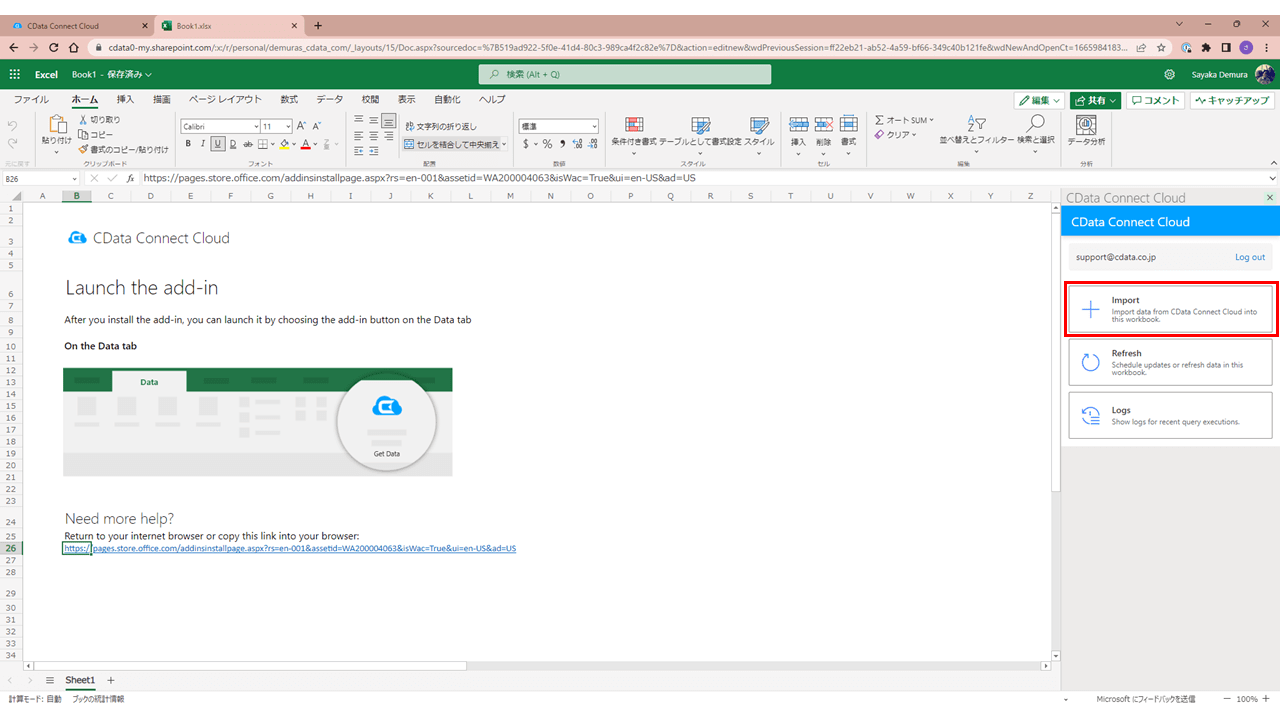Click the 共有 (Share) button
This screenshot has width=1280, height=720.
point(1095,100)
